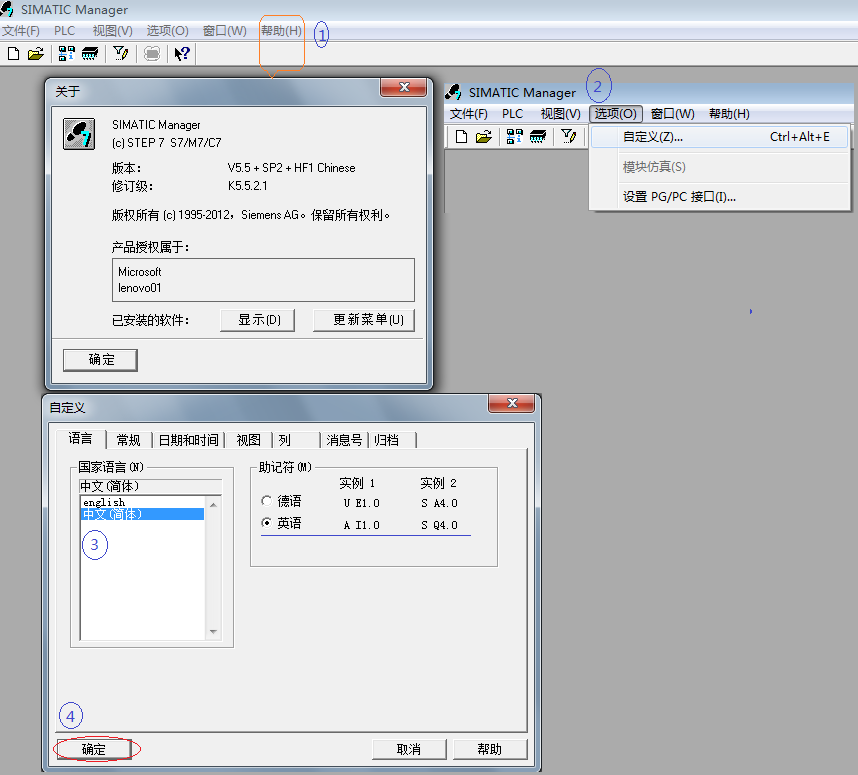Image resolution: width=858 pixels, height=775 pixels.
Task: Click filter funnel icon in main toolbar
Action: (x=120, y=54)
